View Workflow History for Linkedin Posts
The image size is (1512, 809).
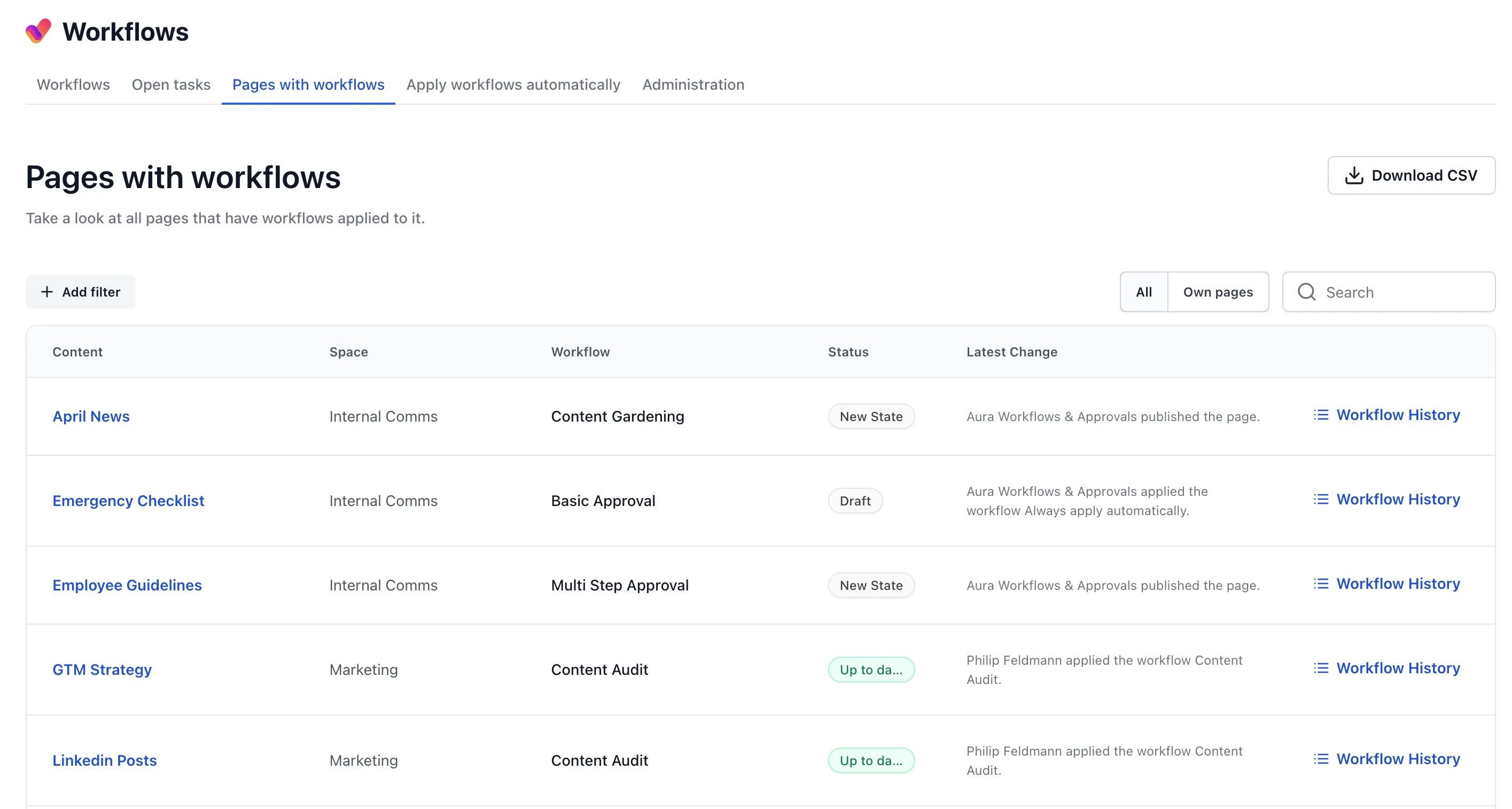click(1386, 759)
